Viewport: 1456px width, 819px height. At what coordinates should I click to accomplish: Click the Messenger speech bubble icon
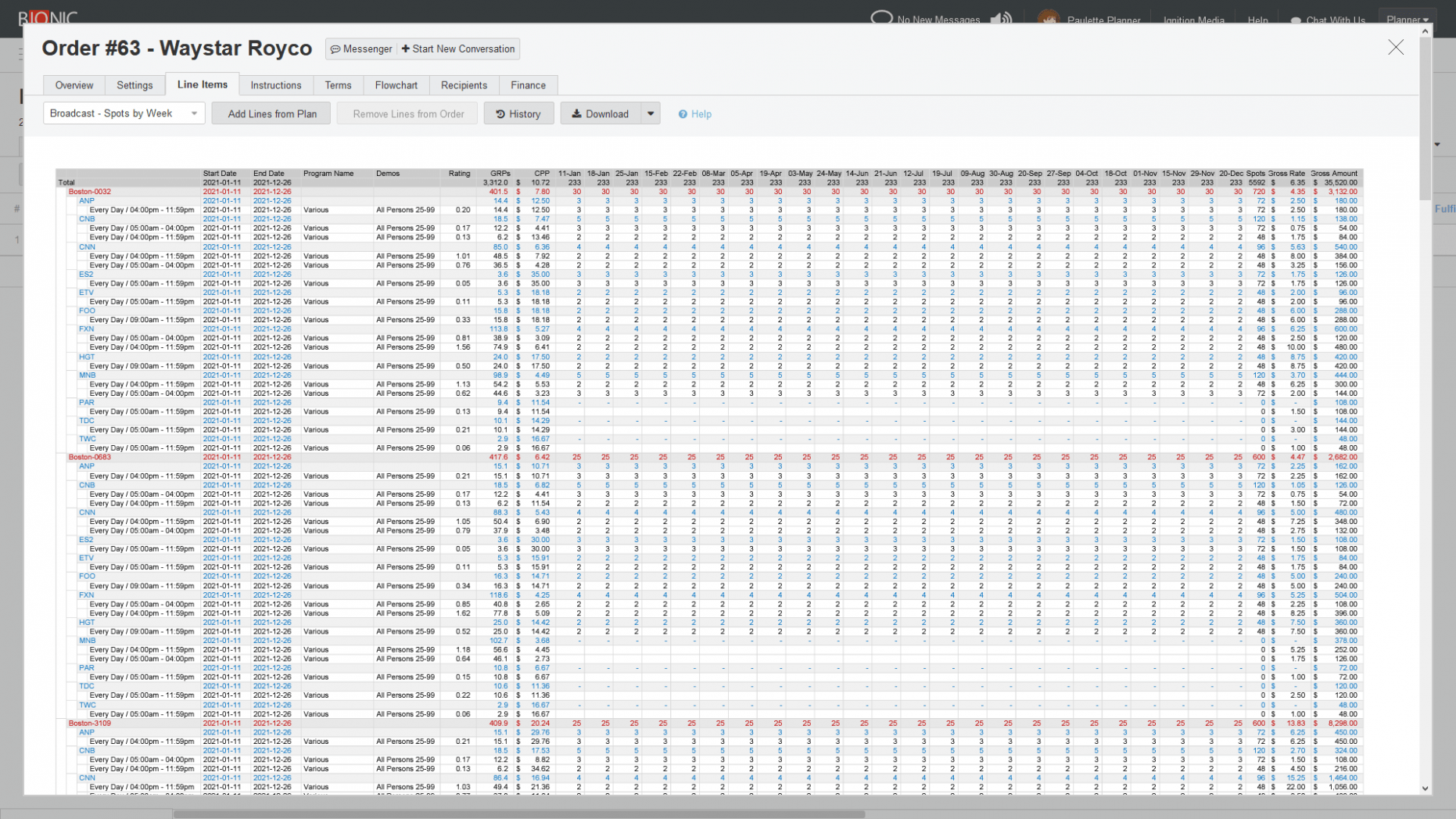335,49
